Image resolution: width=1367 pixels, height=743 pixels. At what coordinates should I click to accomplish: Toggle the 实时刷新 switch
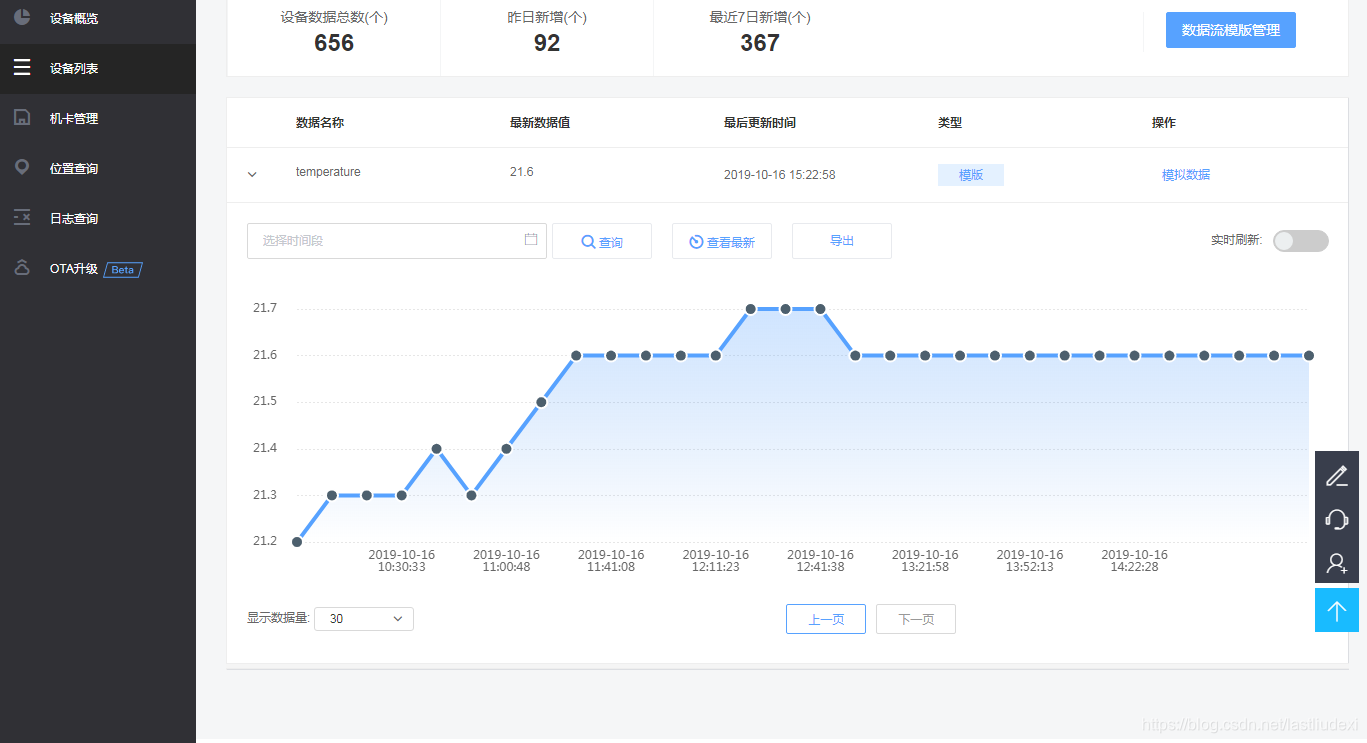point(1300,241)
